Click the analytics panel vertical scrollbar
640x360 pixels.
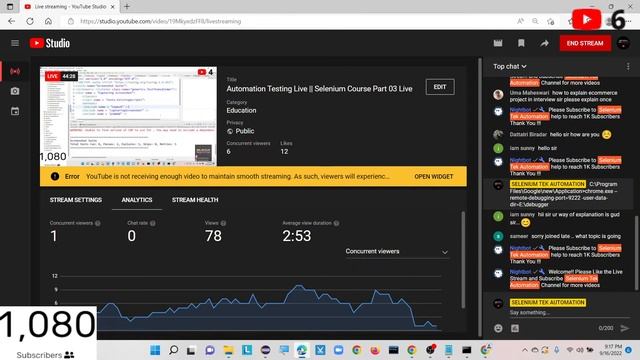463,260
